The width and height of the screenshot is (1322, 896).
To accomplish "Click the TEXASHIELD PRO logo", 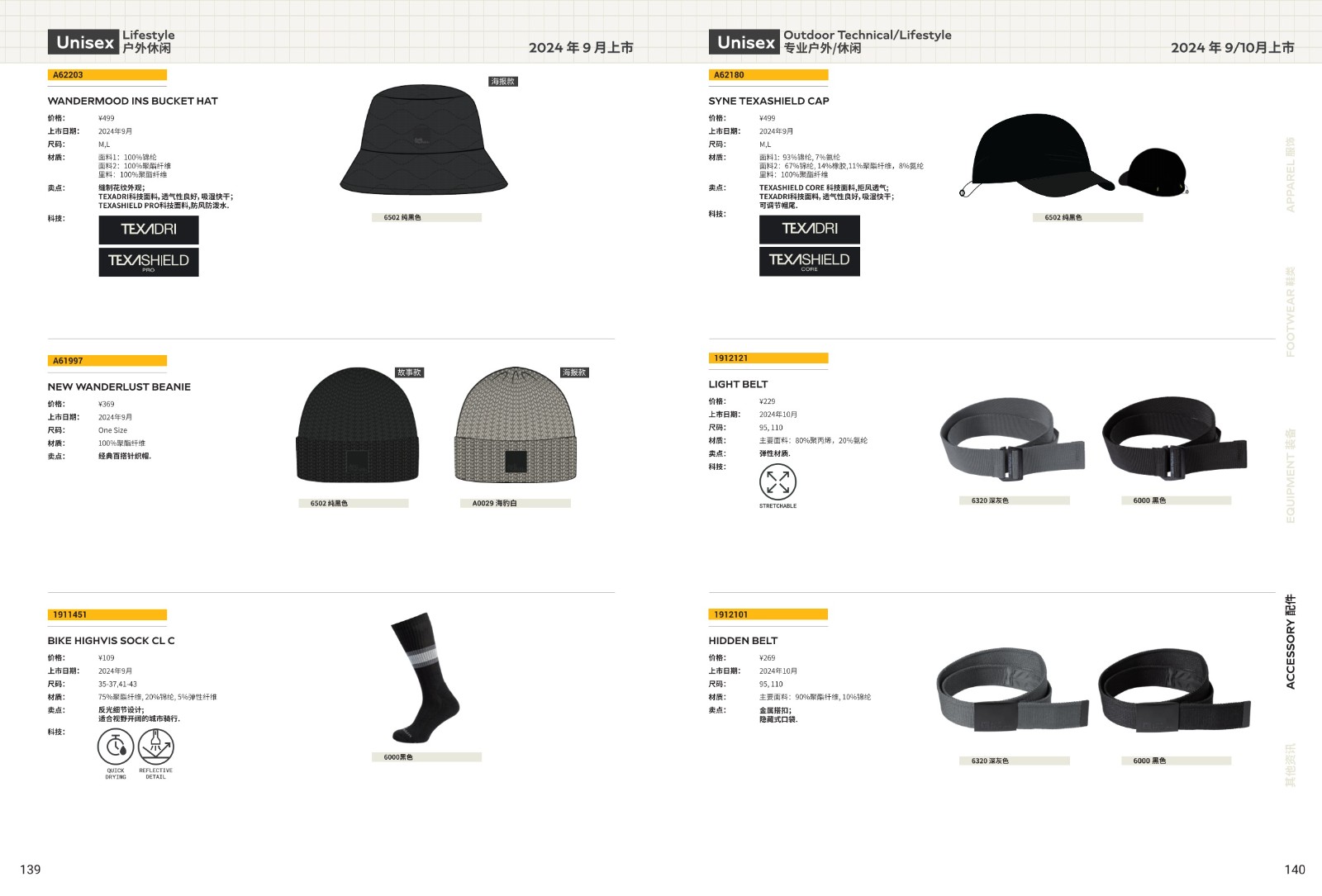I will 149,262.
